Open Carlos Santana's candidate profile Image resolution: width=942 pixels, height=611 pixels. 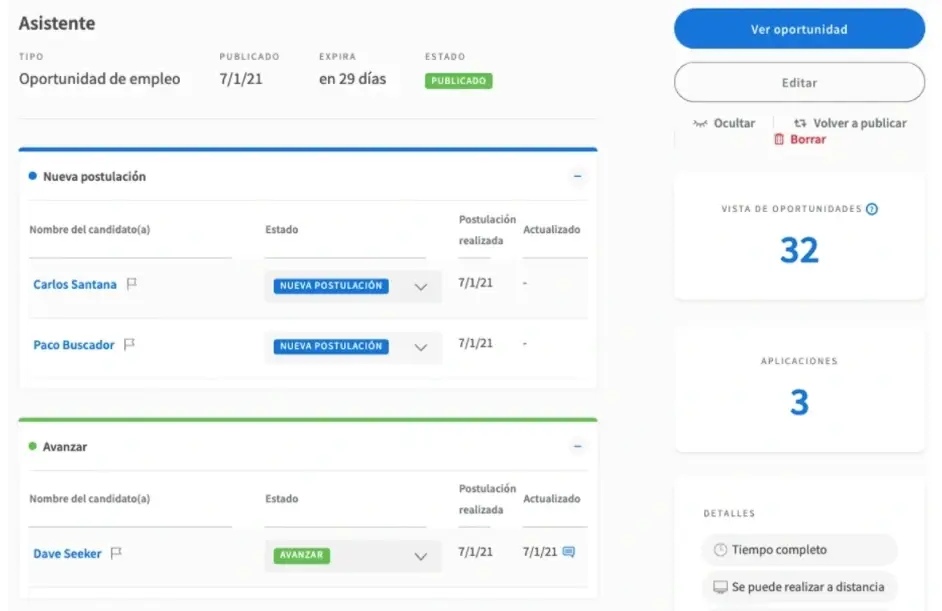click(75, 285)
